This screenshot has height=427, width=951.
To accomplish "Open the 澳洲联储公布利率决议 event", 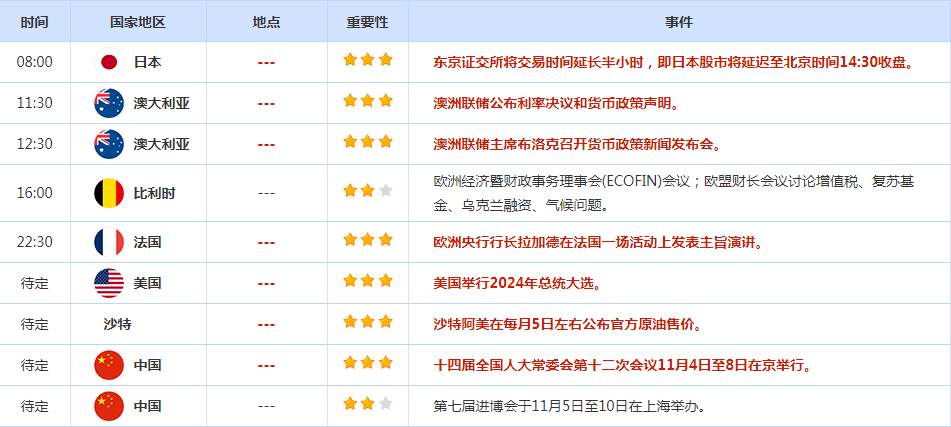I will pyautogui.click(x=556, y=103).
